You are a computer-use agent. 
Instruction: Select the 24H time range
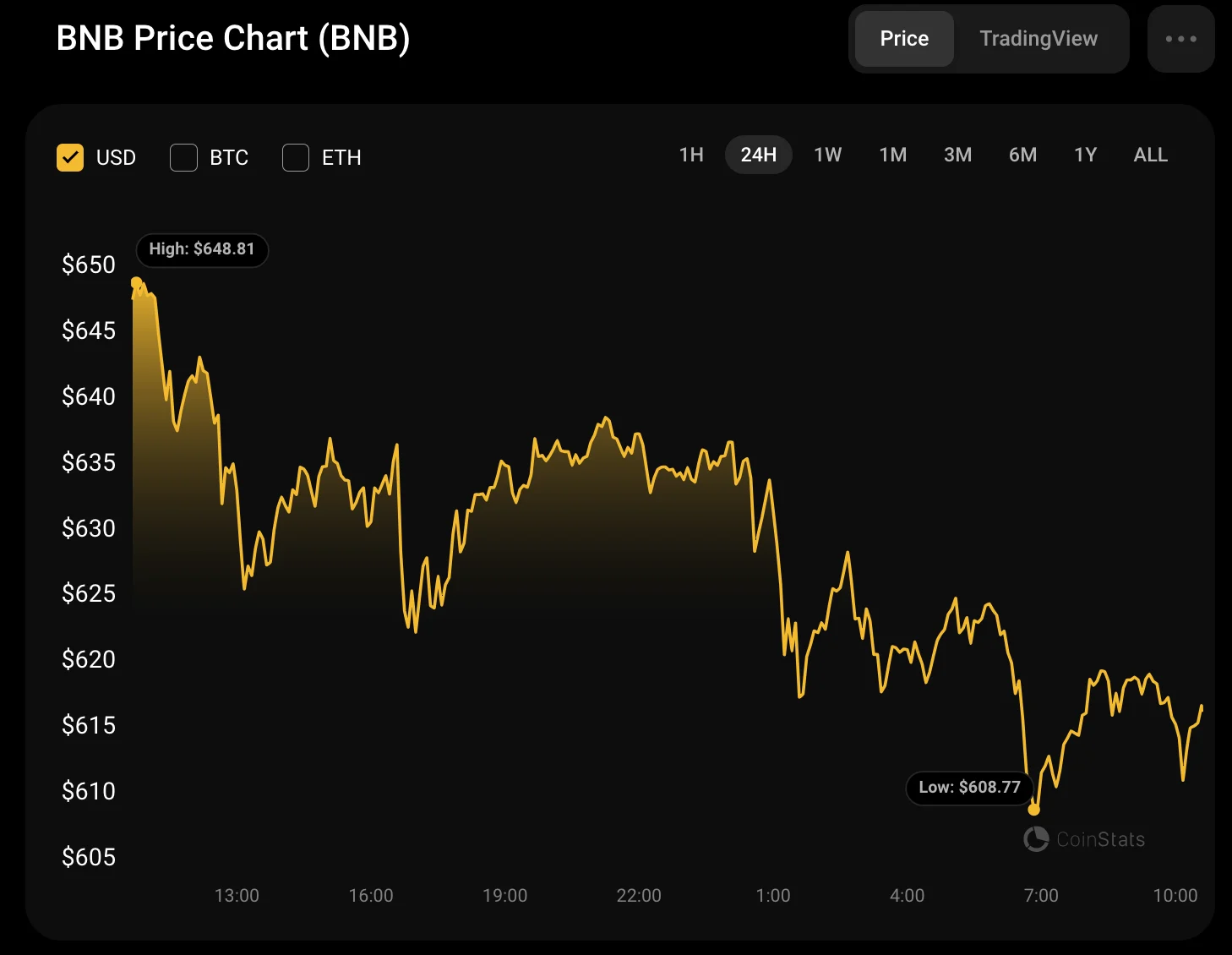(758, 155)
